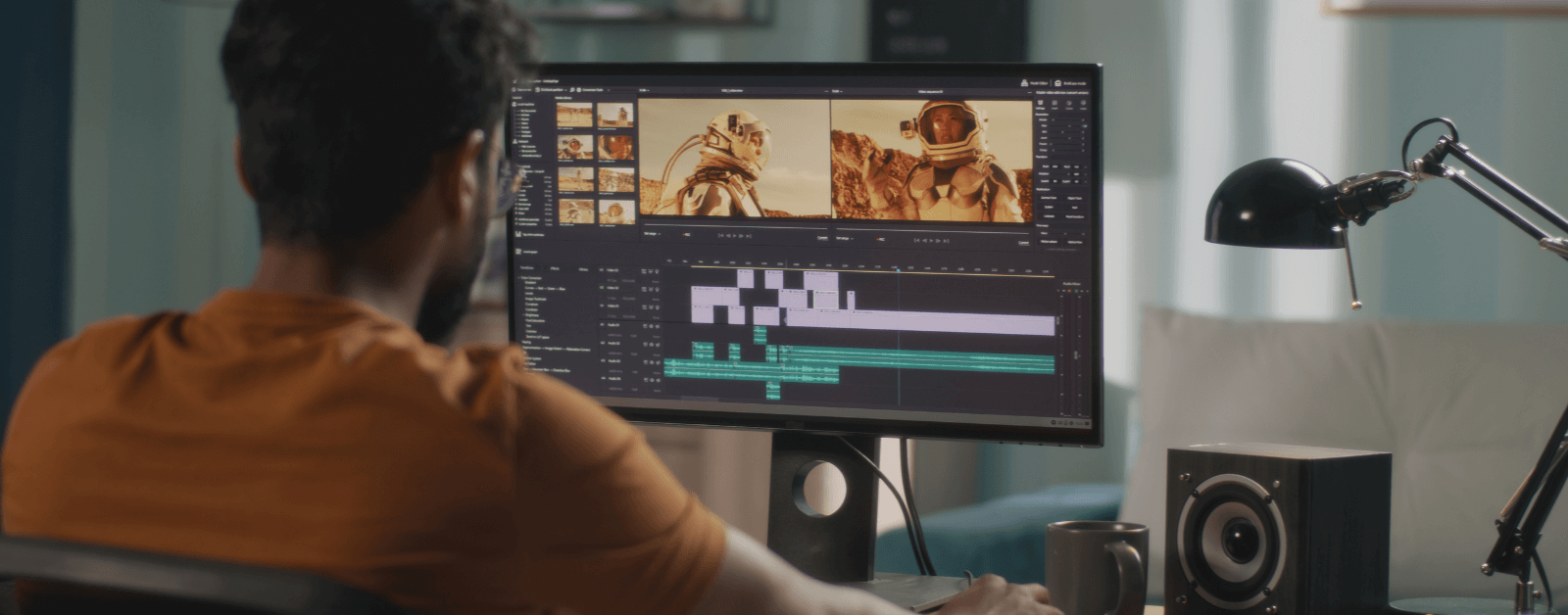Click the left audio mixer fader
The image size is (1568, 615).
(1057, 320)
